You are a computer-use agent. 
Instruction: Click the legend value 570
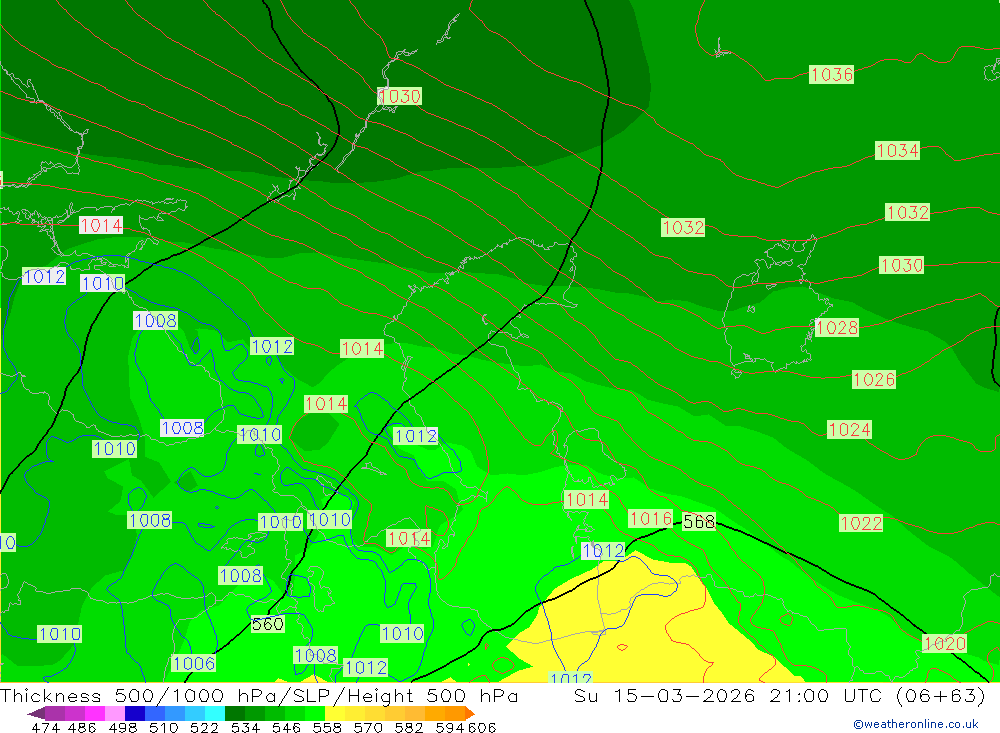click(x=367, y=727)
